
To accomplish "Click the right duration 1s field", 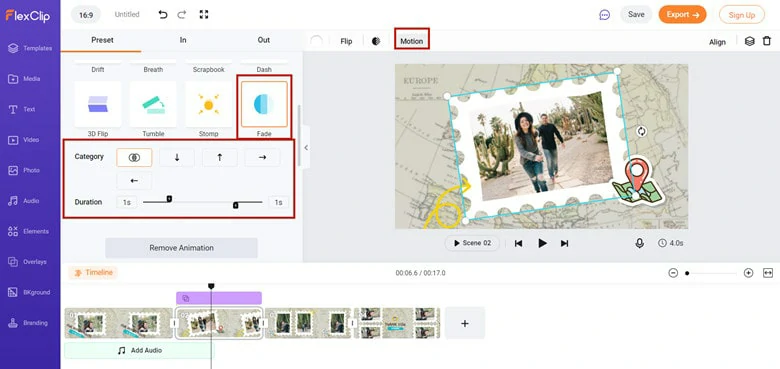I will 279,202.
